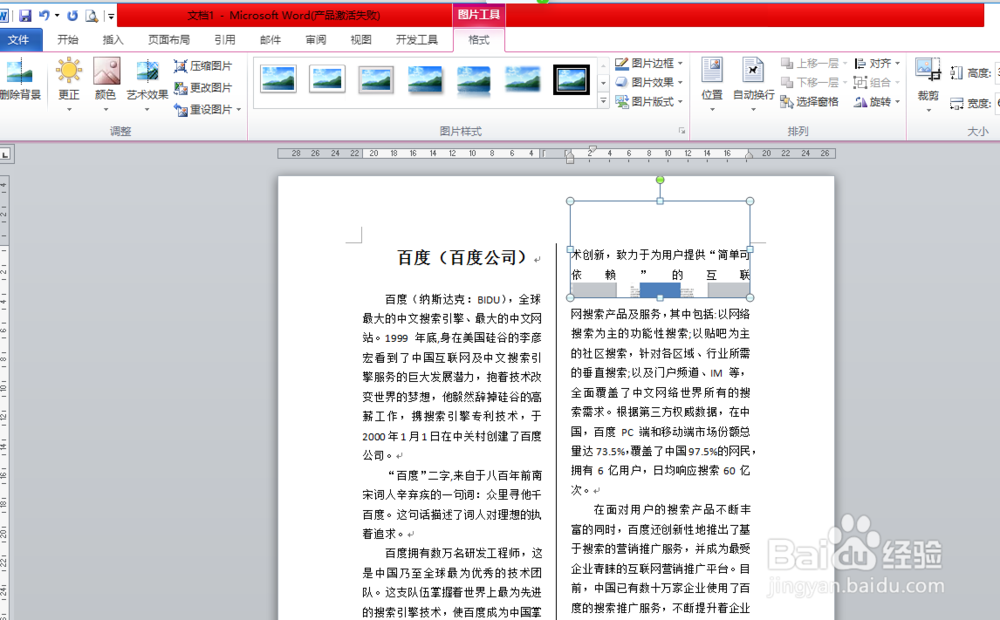Screen dimensions: 1000x620
Task: Apply the black double-frame picture style
Action: click(571, 80)
